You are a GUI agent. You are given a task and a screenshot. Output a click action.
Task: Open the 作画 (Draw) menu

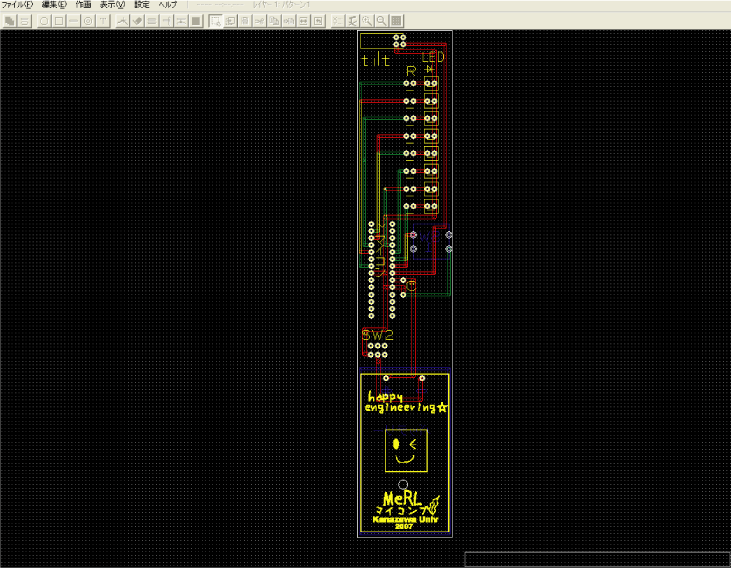click(84, 5)
